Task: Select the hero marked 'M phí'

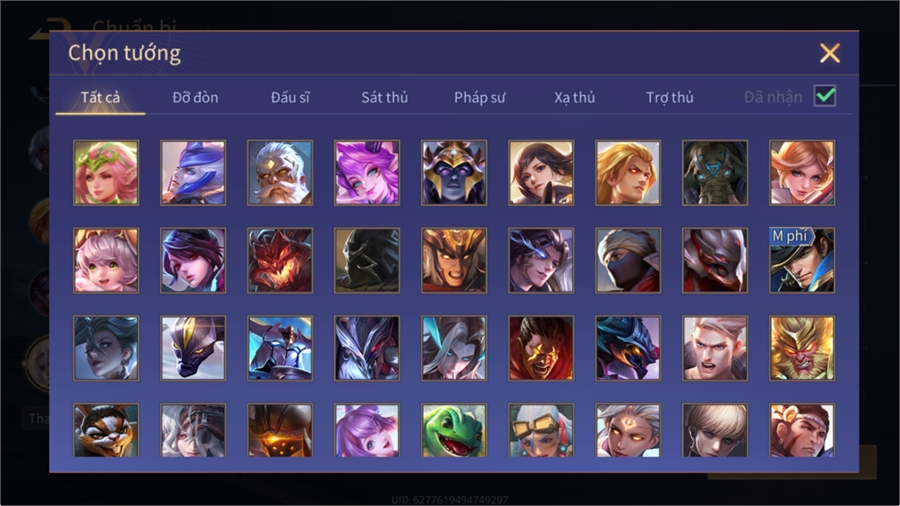Action: (802, 260)
